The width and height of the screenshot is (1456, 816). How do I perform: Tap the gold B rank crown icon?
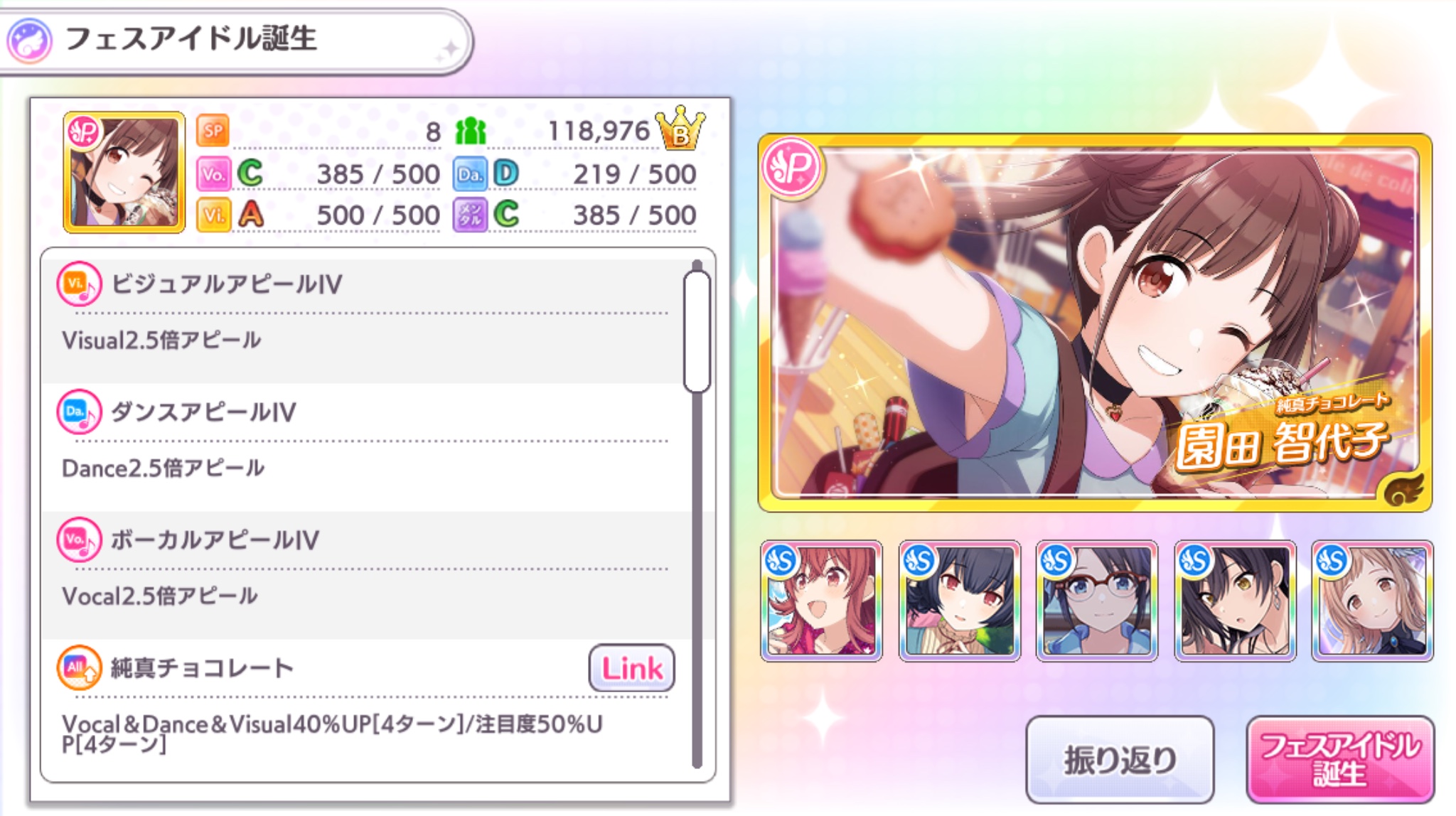click(x=680, y=129)
